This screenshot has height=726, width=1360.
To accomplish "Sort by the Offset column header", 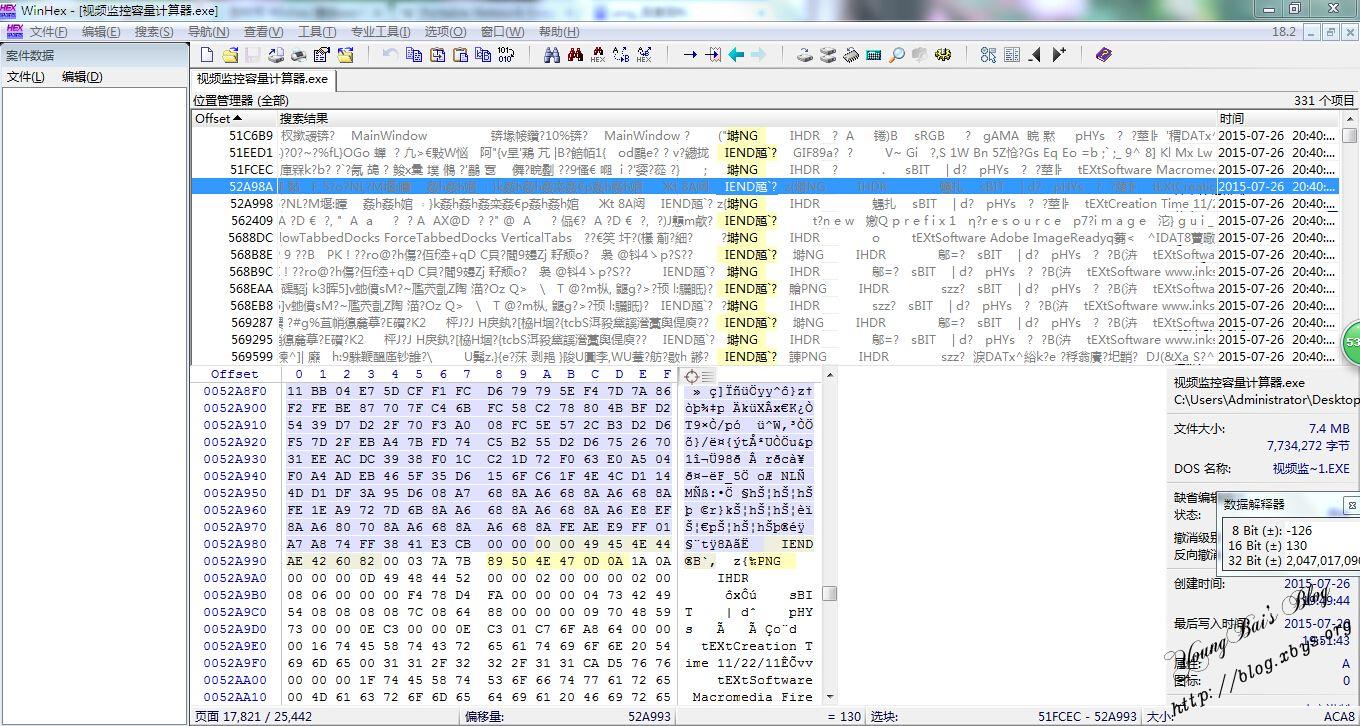I will coord(234,118).
